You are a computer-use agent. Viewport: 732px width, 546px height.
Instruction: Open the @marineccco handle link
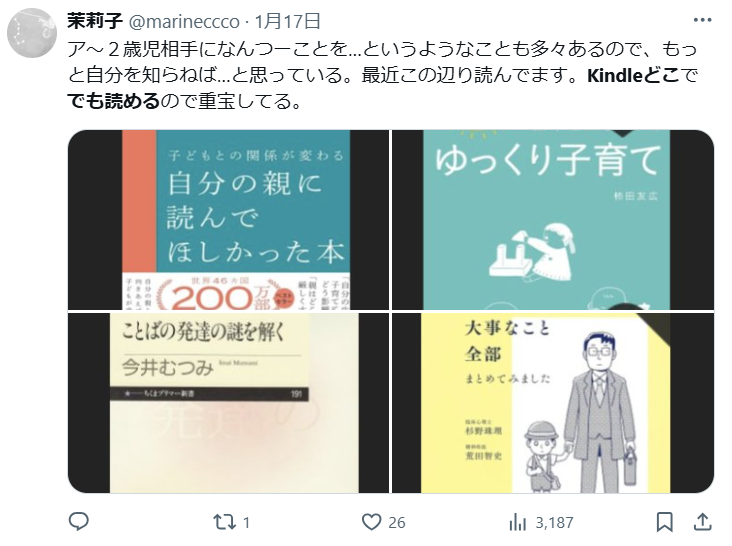[x=184, y=21]
